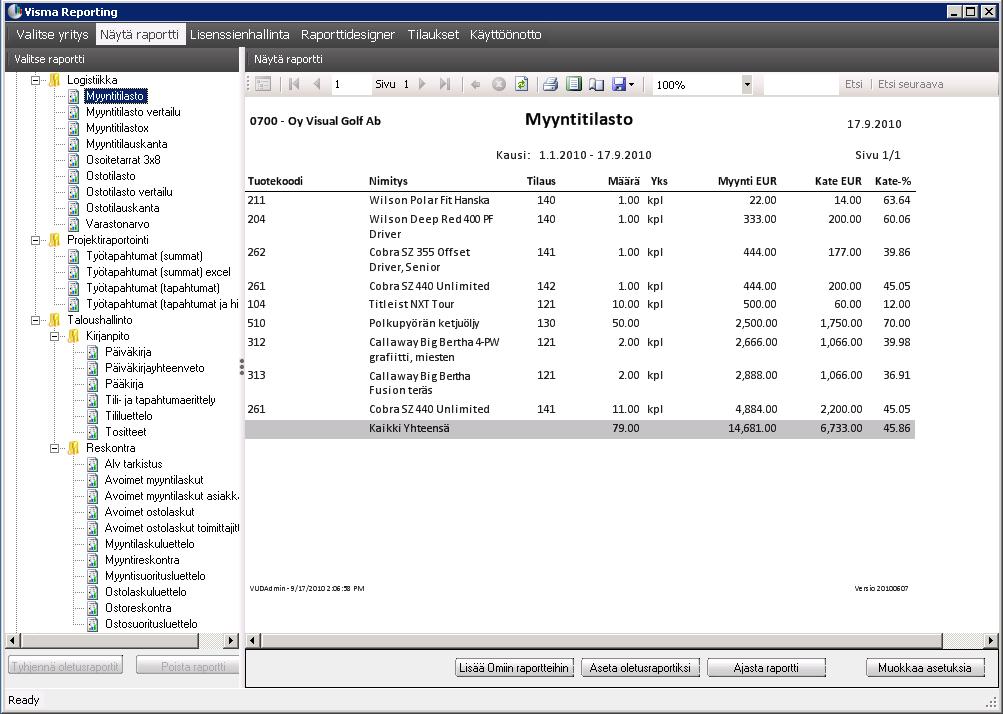The width and height of the screenshot is (1003, 714).
Task: Click the Etsi seuraava link
Action: coord(910,84)
